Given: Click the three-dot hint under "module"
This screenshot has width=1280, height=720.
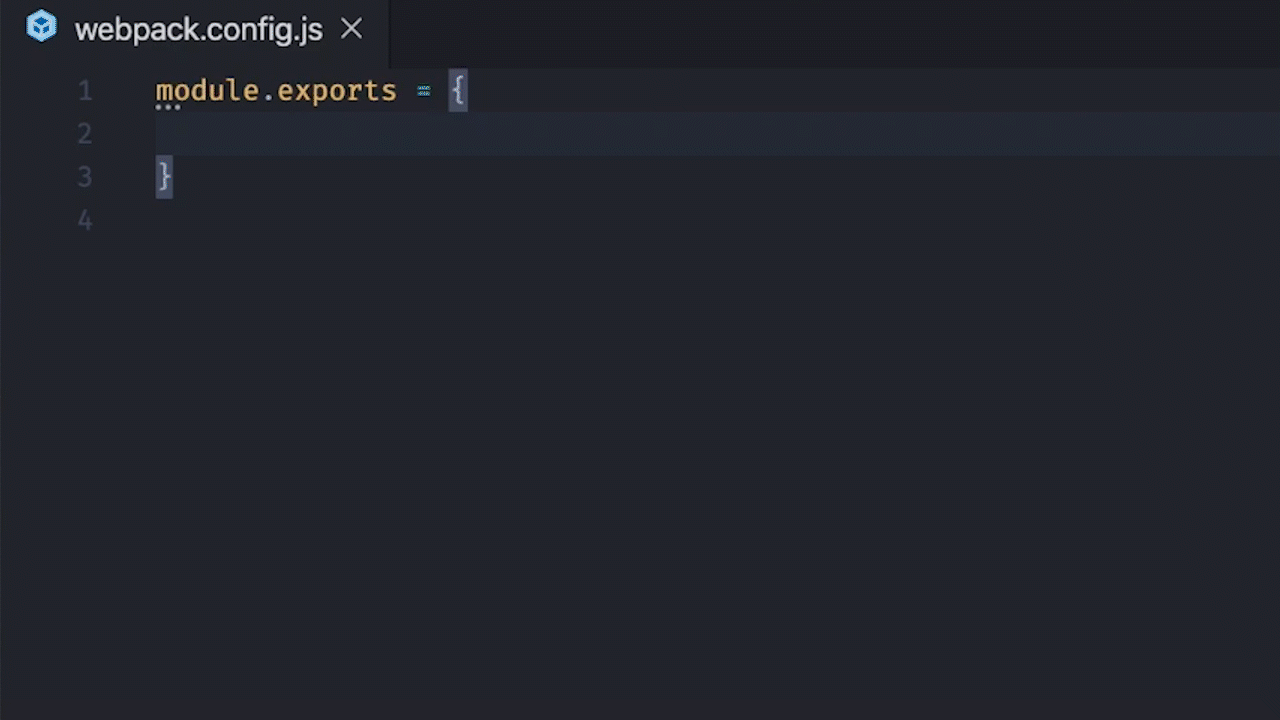Looking at the screenshot, I should tap(168, 107).
